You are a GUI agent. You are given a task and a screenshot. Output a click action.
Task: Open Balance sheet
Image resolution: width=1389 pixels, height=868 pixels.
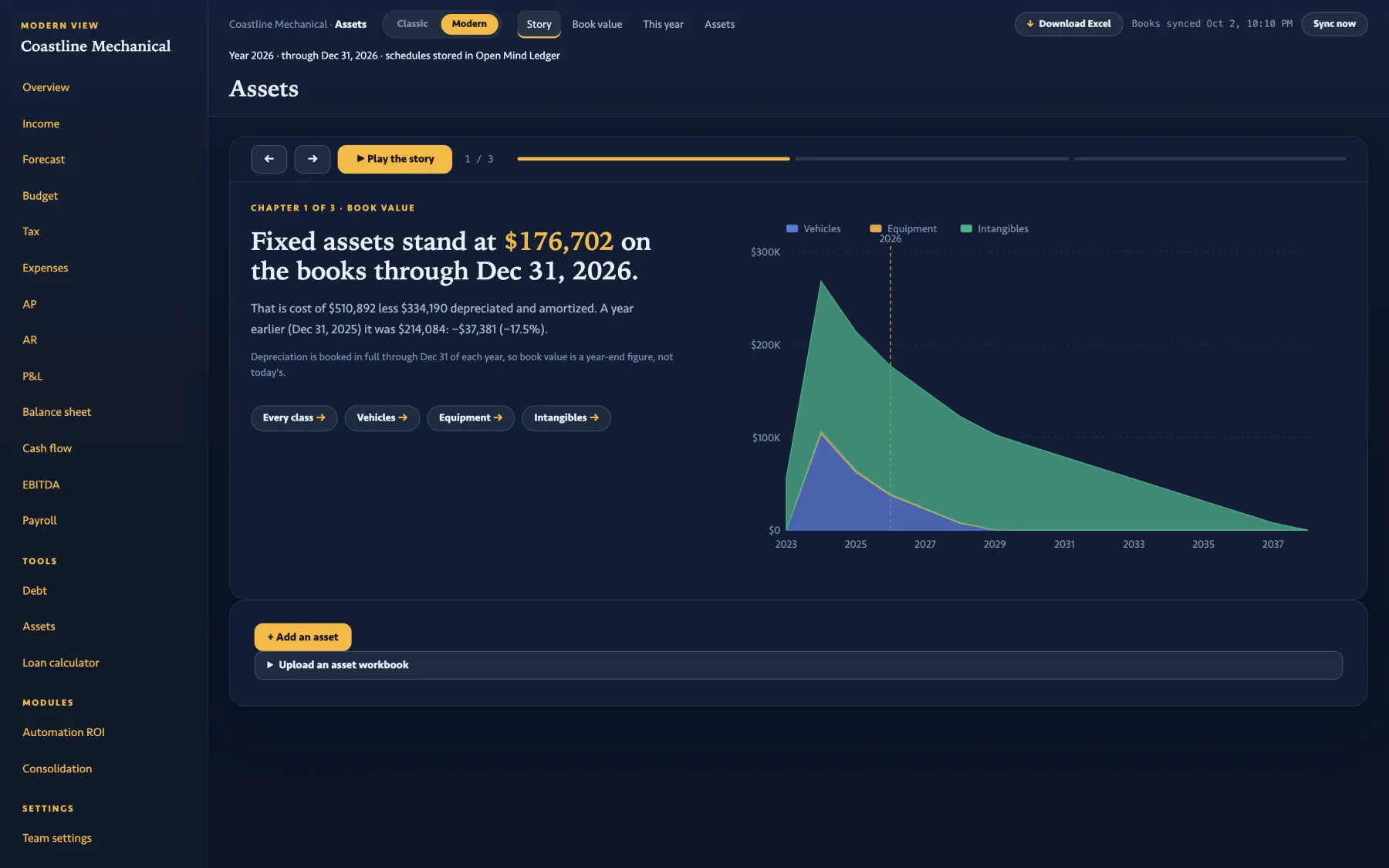click(x=56, y=413)
